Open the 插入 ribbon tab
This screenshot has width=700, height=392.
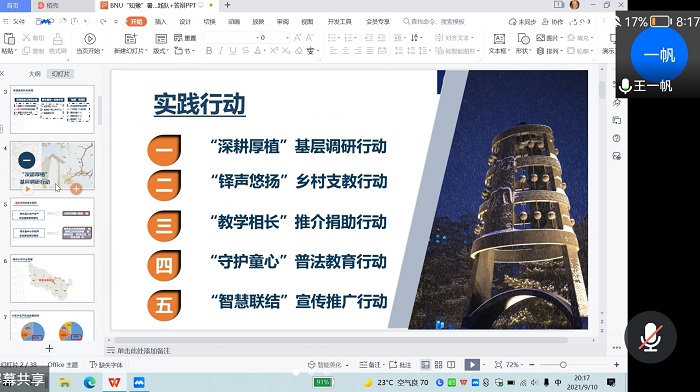160,21
